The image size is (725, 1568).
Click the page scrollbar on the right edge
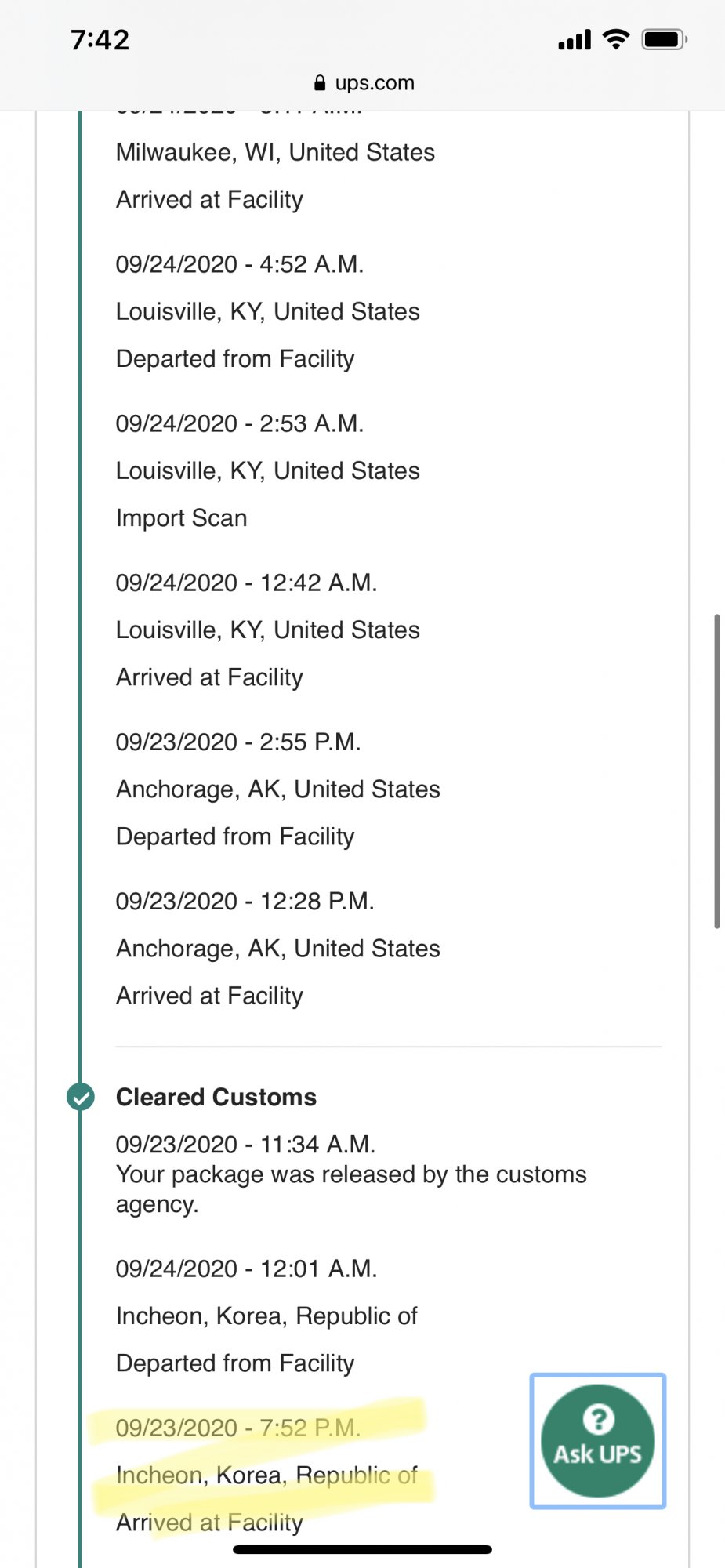pyautogui.click(x=716, y=771)
